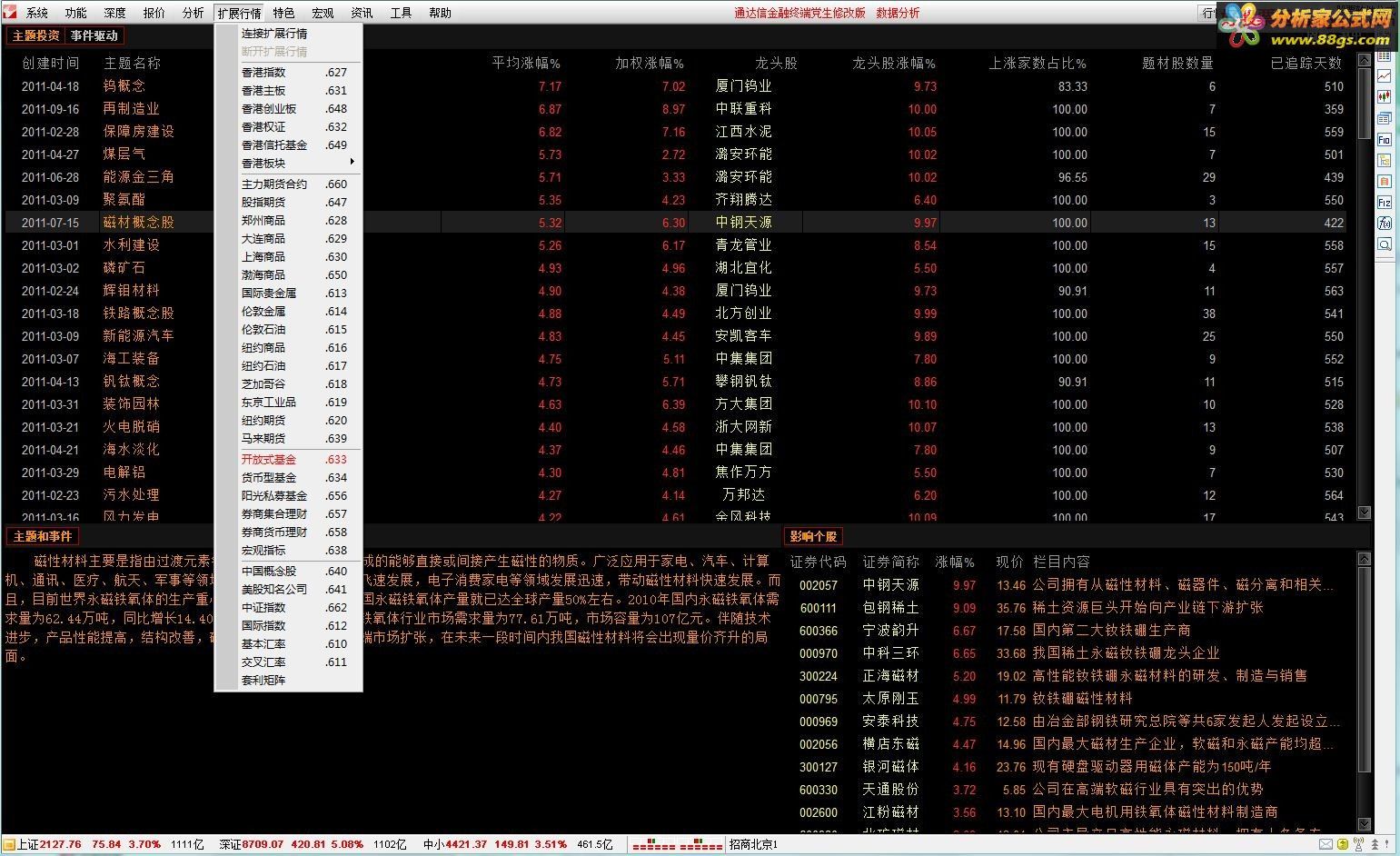Open the candlestick K-line chart icon
This screenshot has width=1400, height=856.
(1385, 97)
